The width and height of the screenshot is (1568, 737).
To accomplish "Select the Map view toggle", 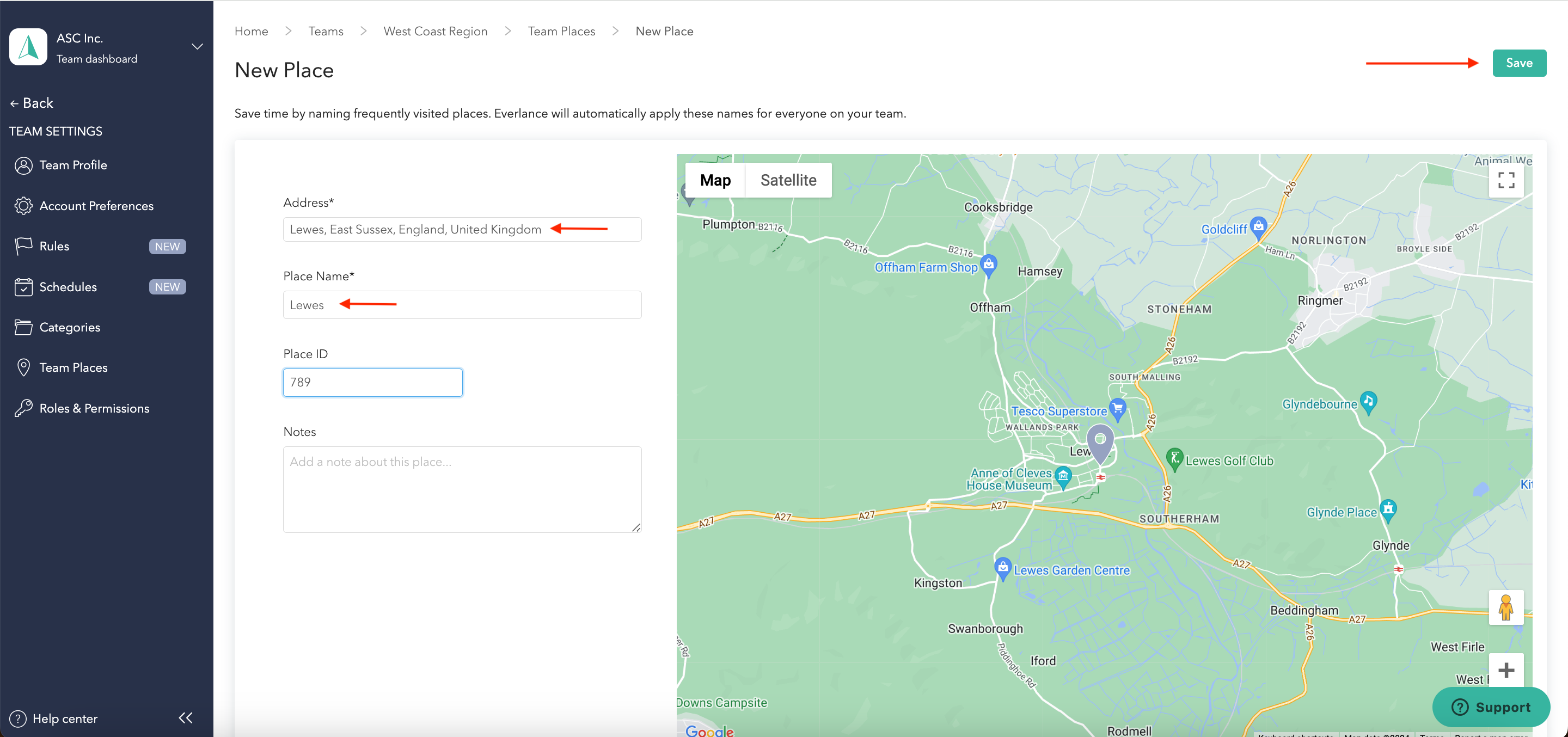I will (x=715, y=180).
